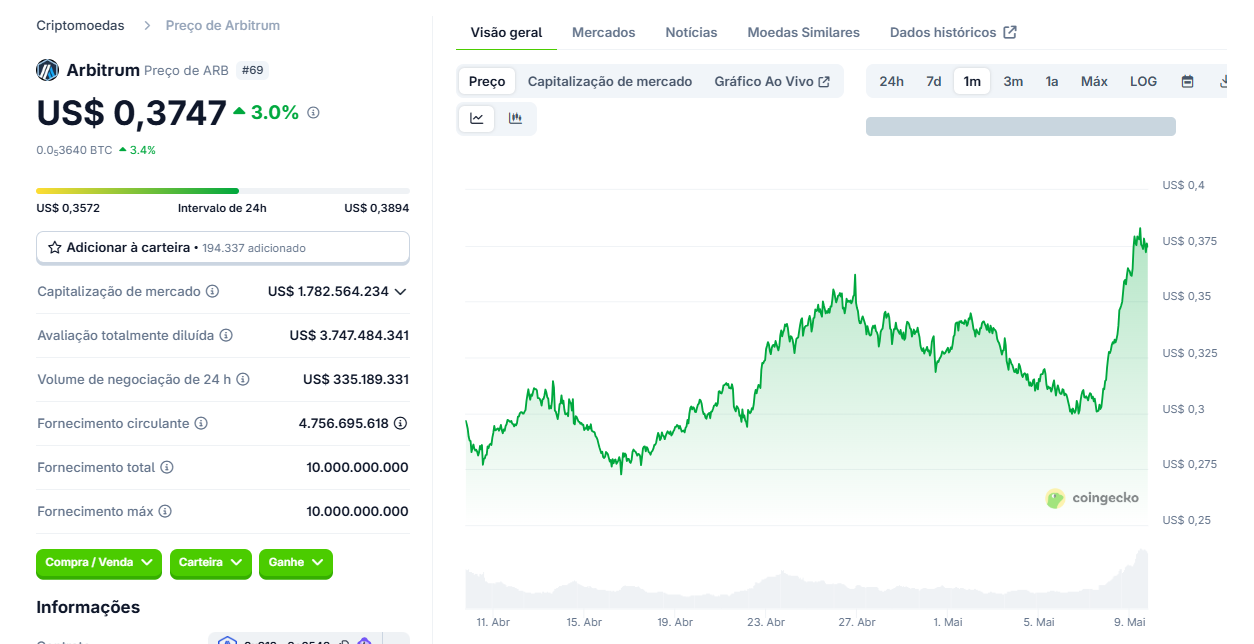Image resolution: width=1254 pixels, height=644 pixels.
Task: Select the 7d time range
Action: click(x=933, y=81)
